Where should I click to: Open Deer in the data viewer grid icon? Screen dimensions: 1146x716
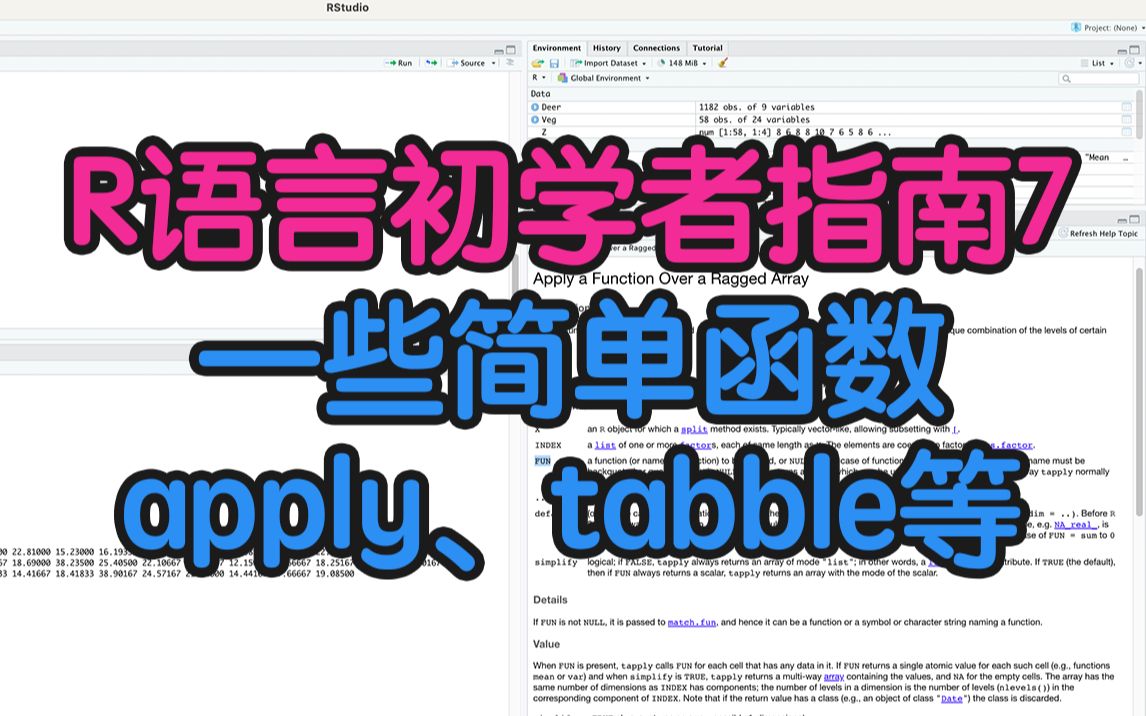tap(1125, 107)
